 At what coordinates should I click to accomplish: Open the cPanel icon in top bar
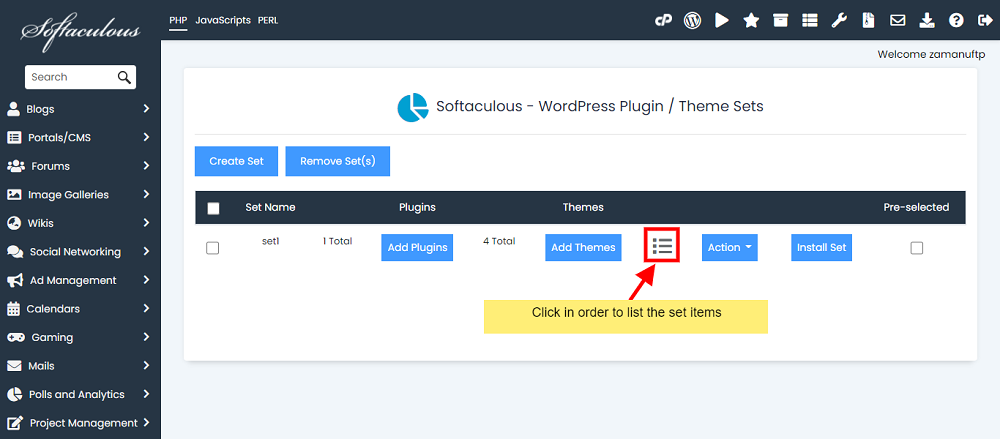[x=663, y=20]
